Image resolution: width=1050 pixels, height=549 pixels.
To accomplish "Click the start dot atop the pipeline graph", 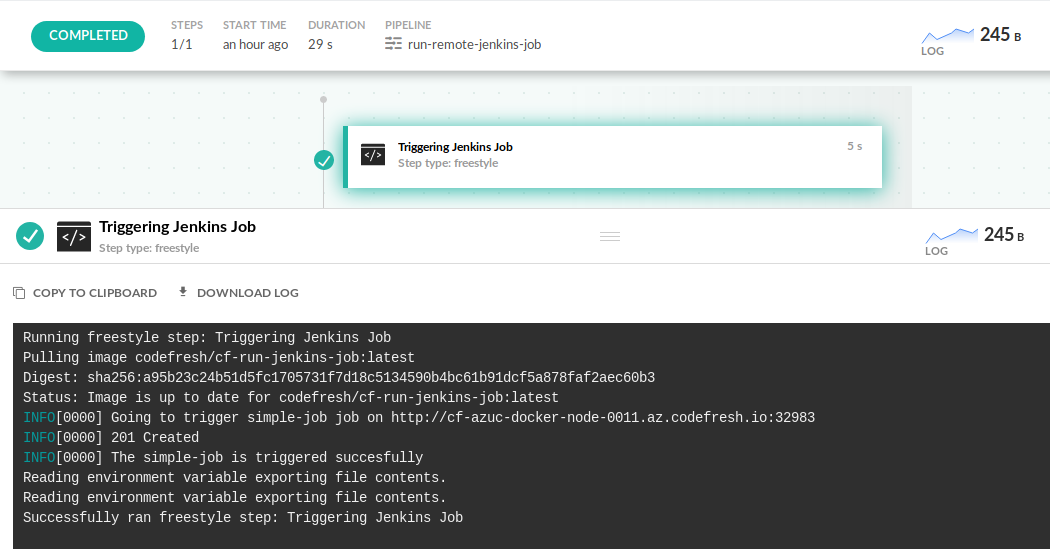I will 323,100.
